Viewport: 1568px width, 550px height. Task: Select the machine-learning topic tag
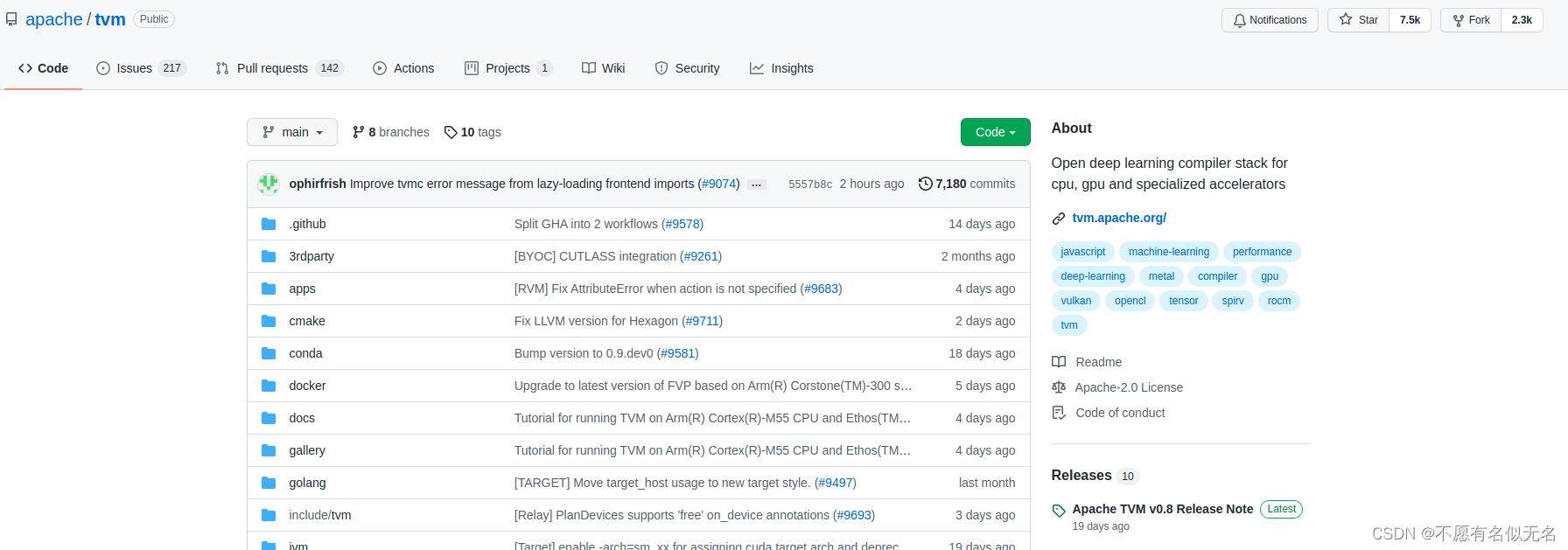1169,252
